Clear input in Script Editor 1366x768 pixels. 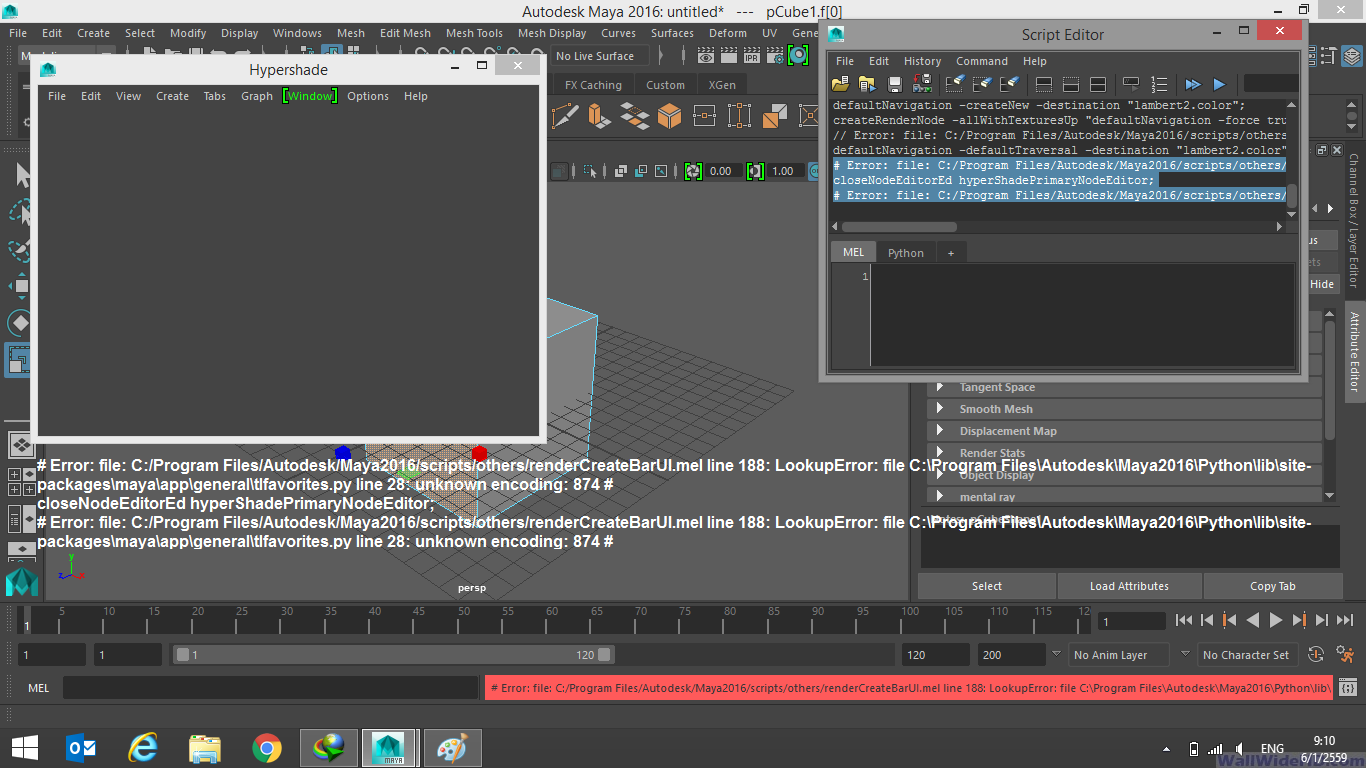pos(982,84)
